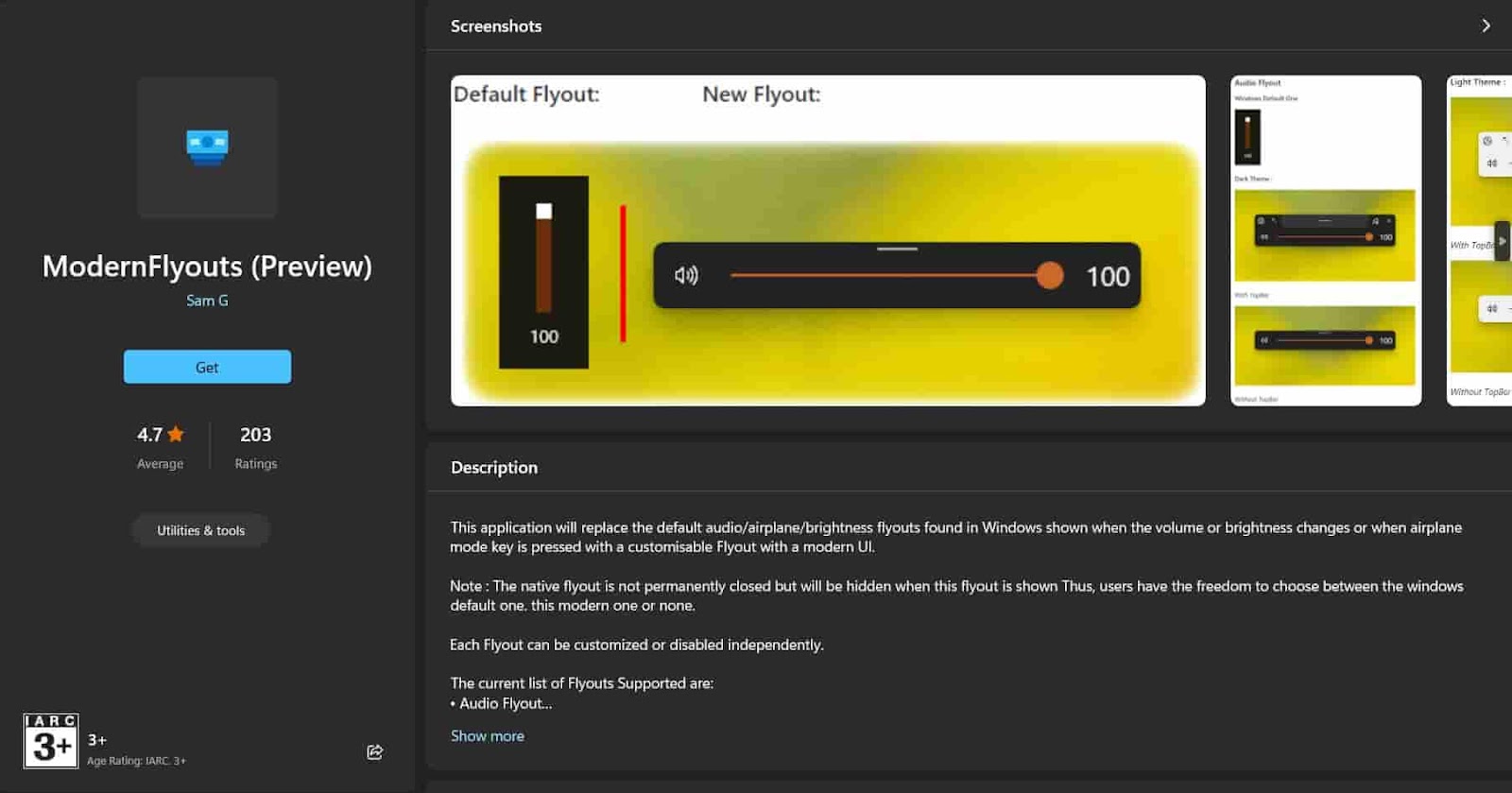Click Show more in the description
The image size is (1512, 793).
[488, 735]
